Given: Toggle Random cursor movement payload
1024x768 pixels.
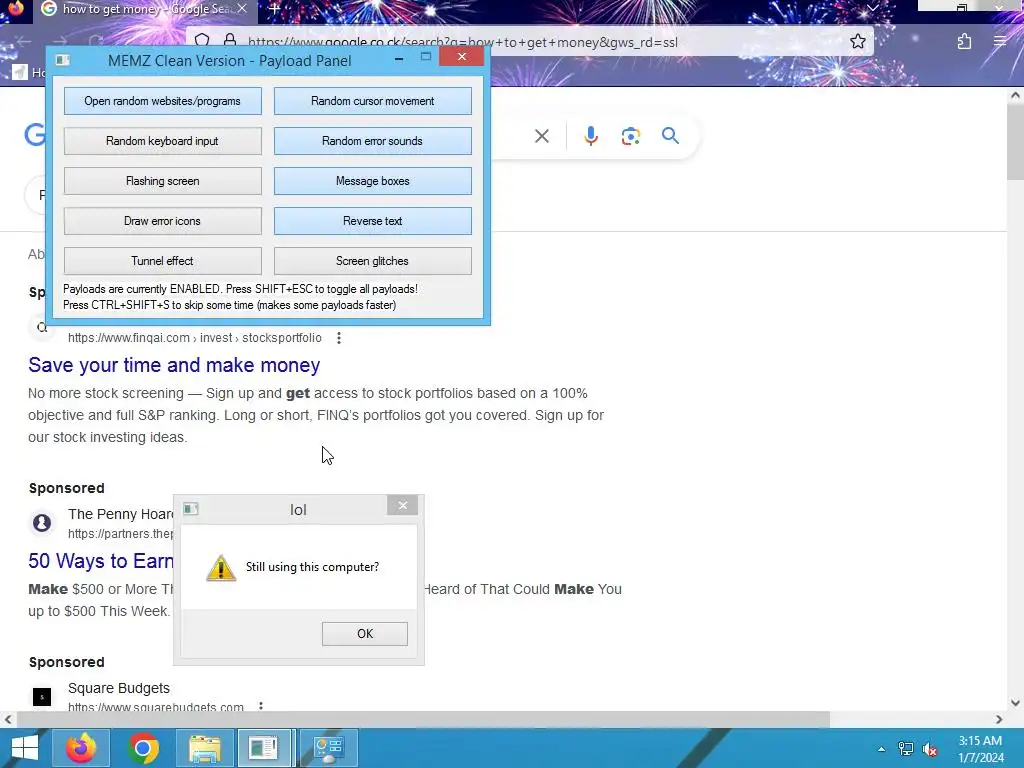Looking at the screenshot, I should click(372, 101).
